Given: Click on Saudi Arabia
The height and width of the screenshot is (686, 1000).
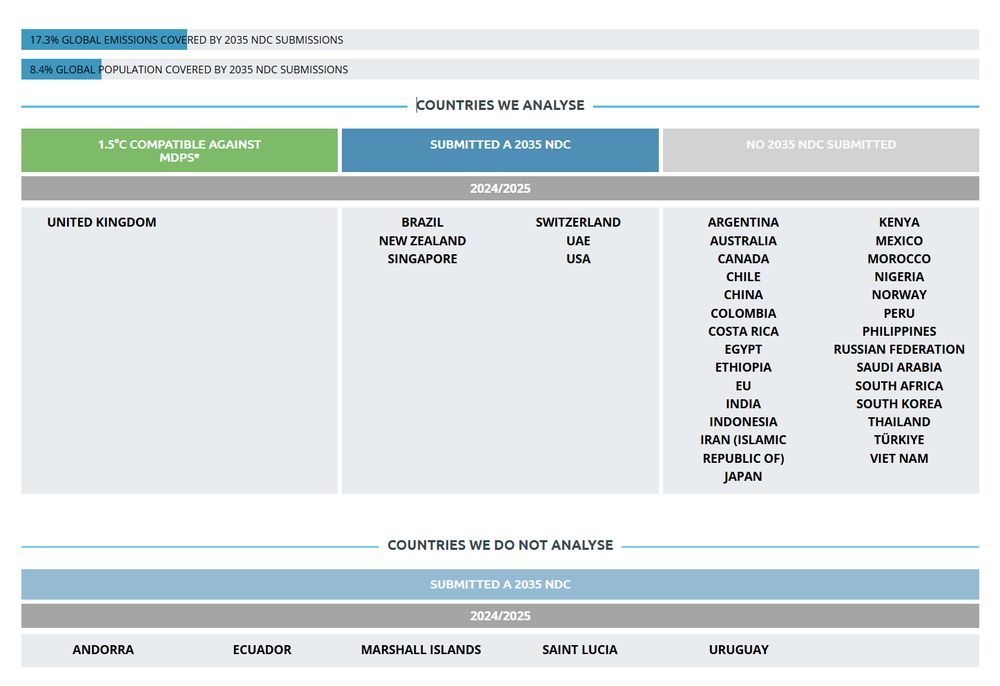Looking at the screenshot, I should pos(899,367).
